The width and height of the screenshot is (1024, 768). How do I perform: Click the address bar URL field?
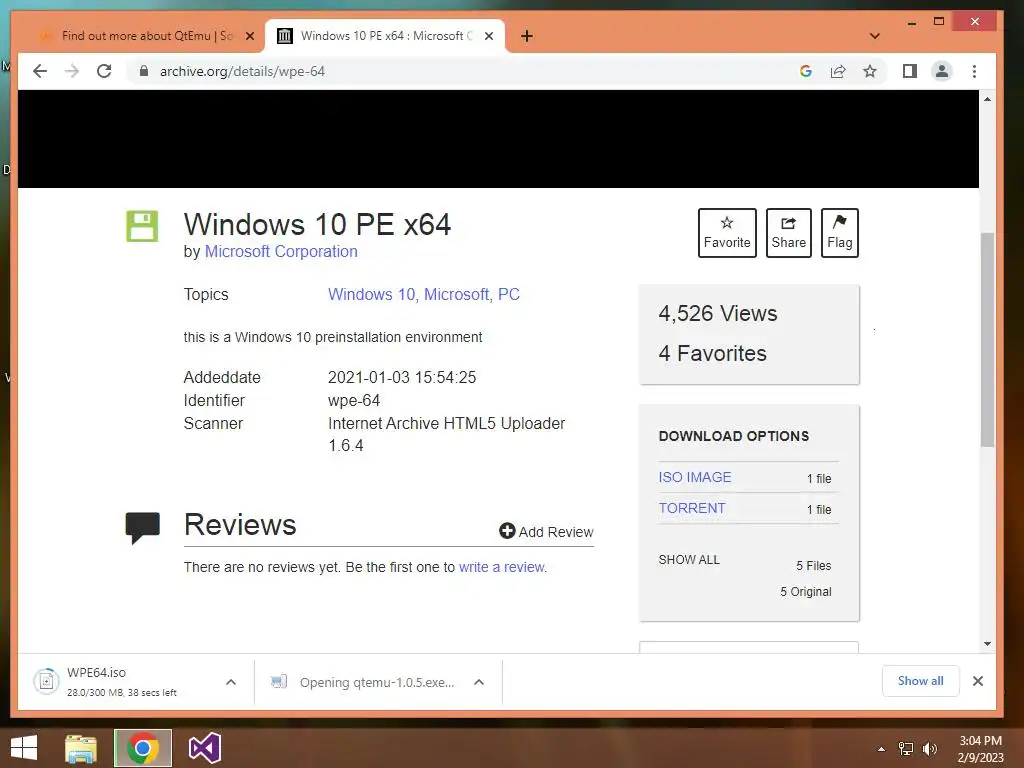(x=457, y=71)
